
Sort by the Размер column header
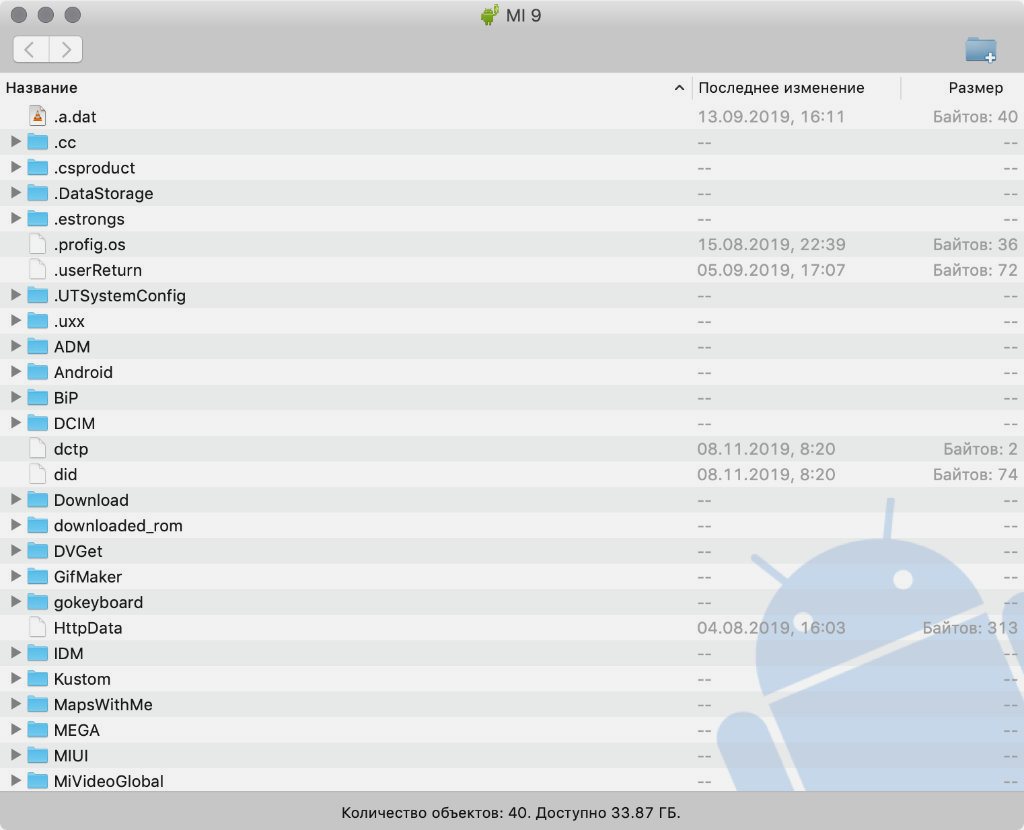coord(976,88)
